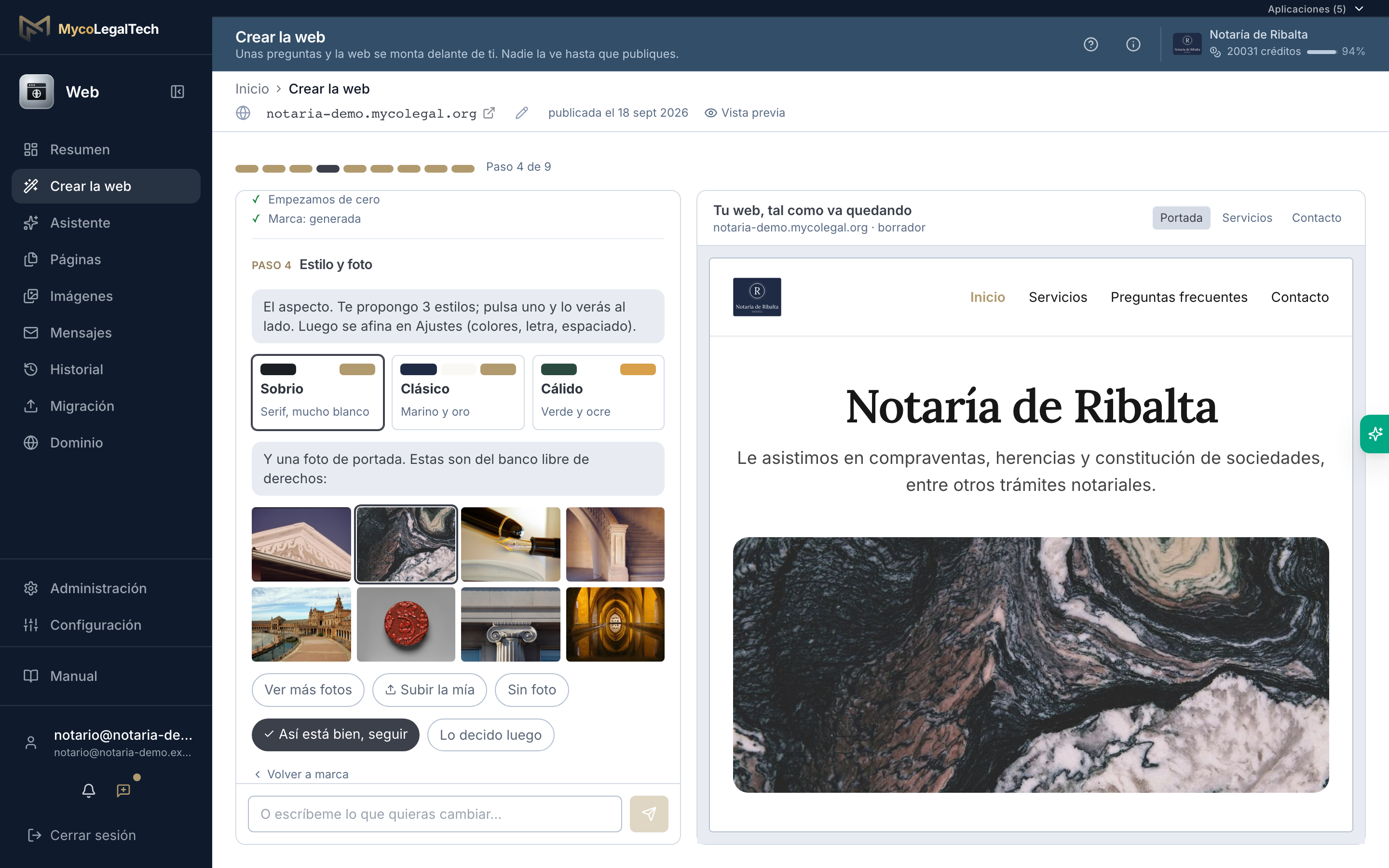
Task: Open Configuración sliders item
Action: tap(106, 625)
